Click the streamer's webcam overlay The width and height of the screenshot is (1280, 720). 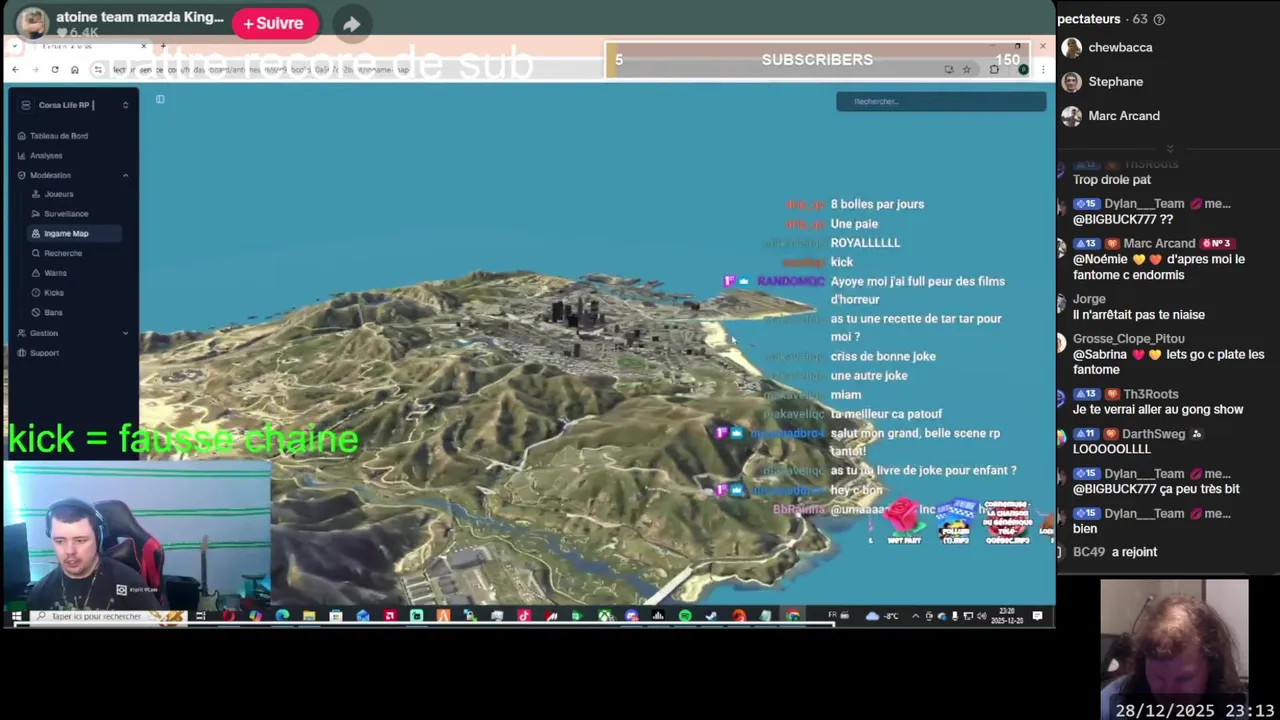(x=138, y=533)
